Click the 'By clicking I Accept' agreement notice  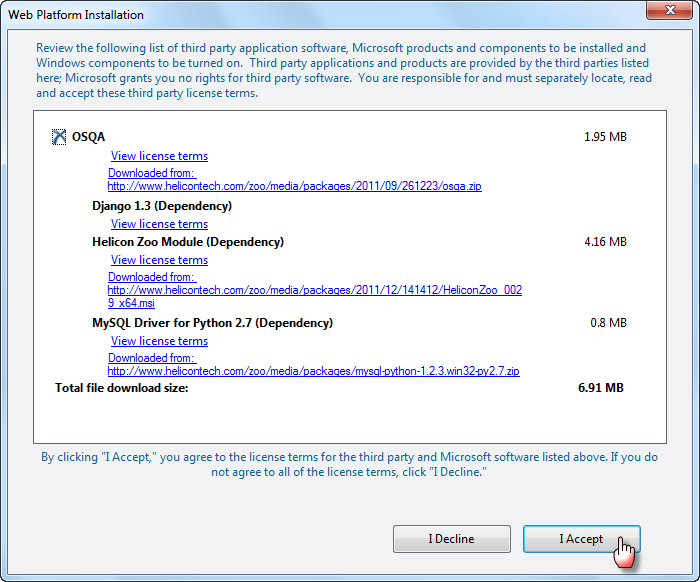click(349, 465)
